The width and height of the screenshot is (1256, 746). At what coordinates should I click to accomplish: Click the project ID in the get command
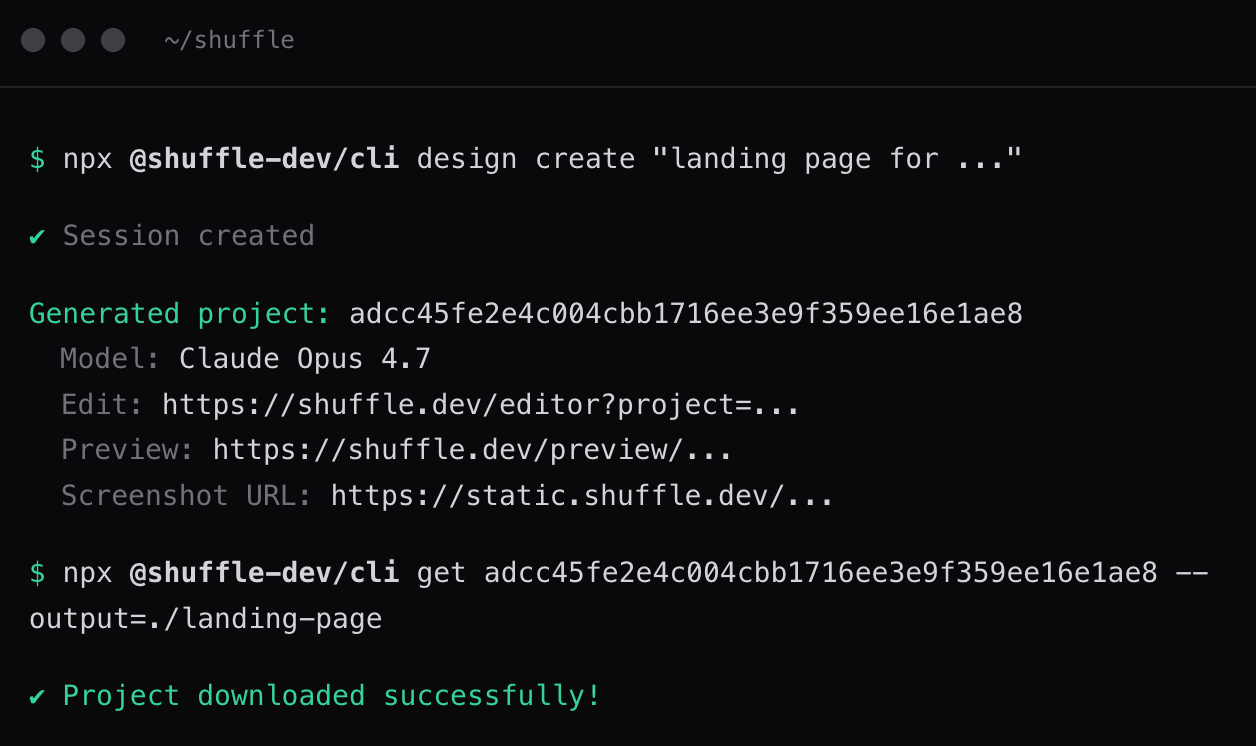[821, 573]
